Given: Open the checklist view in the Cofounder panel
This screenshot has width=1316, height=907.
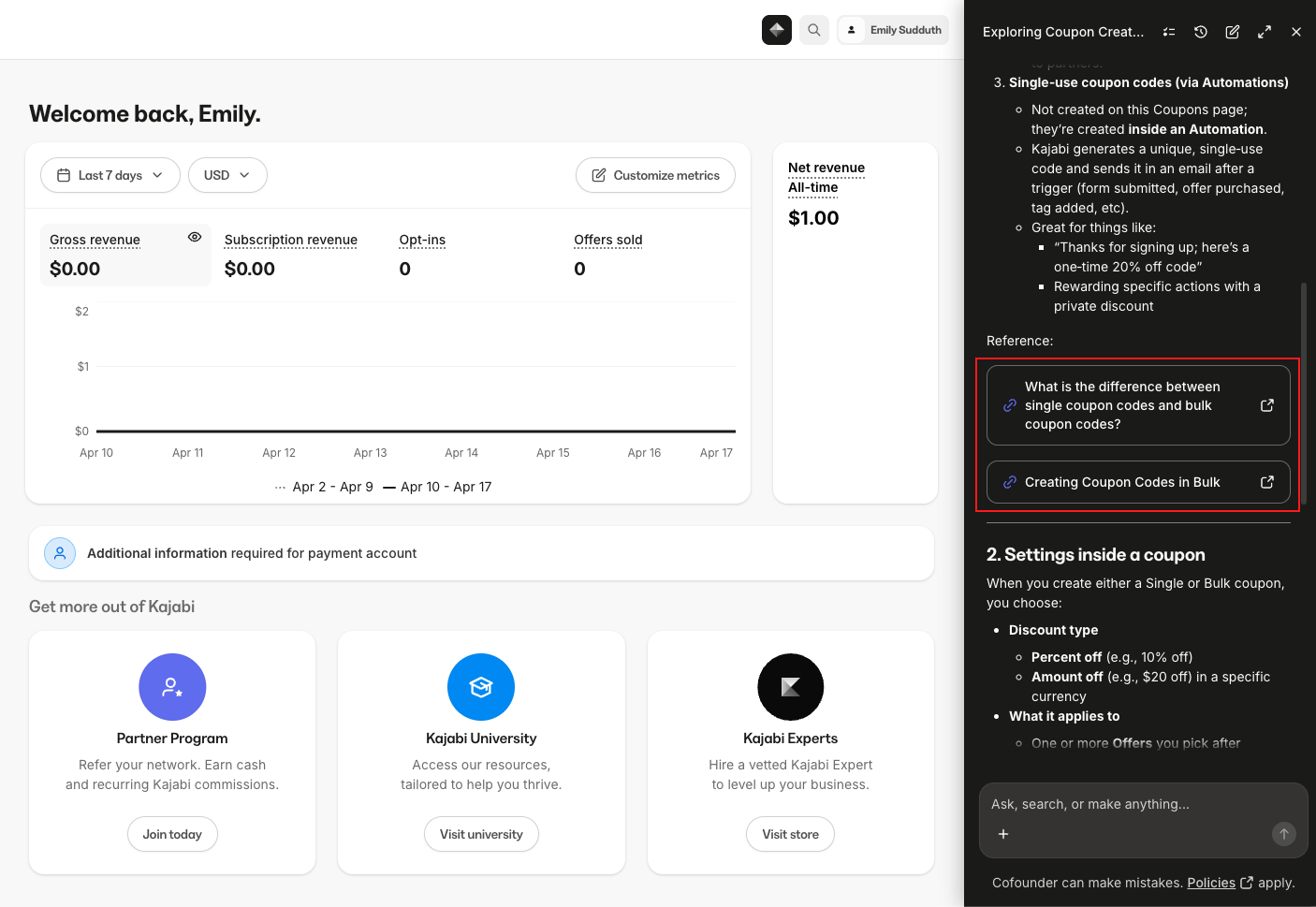Looking at the screenshot, I should 1169,31.
